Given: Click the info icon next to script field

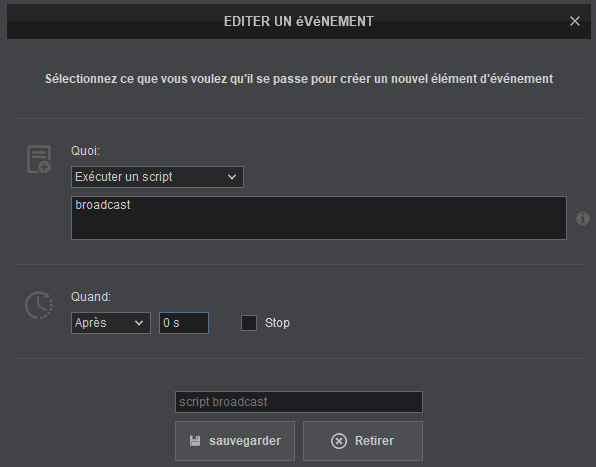Looking at the screenshot, I should pyautogui.click(x=583, y=218).
